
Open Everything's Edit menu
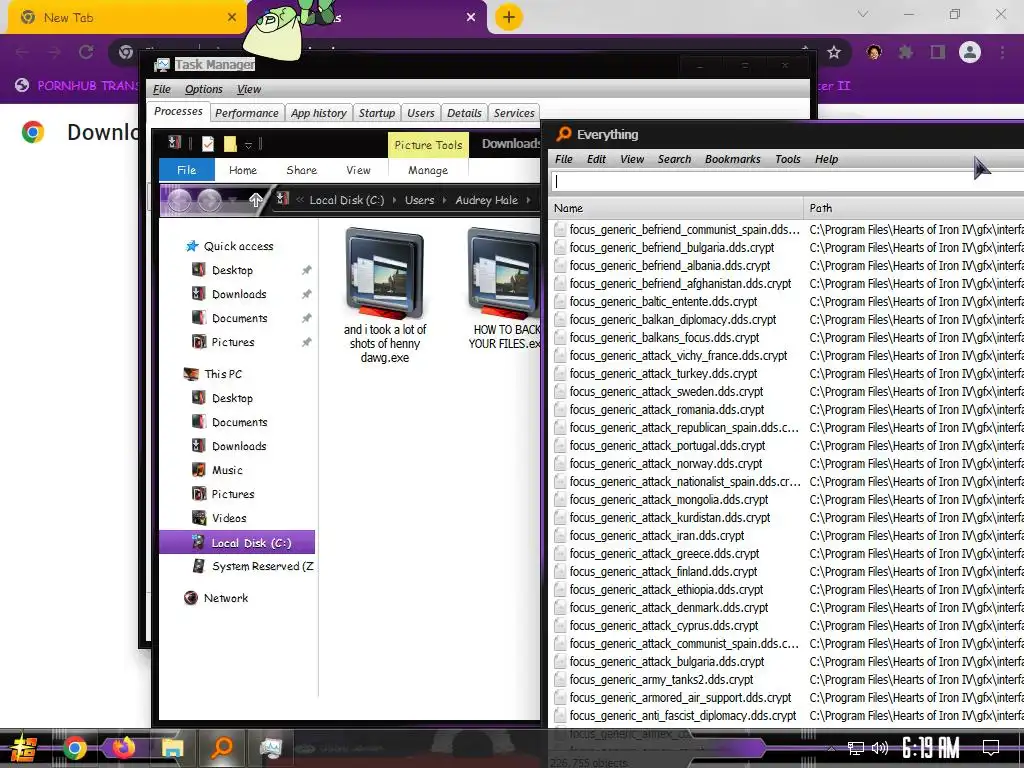(x=596, y=159)
